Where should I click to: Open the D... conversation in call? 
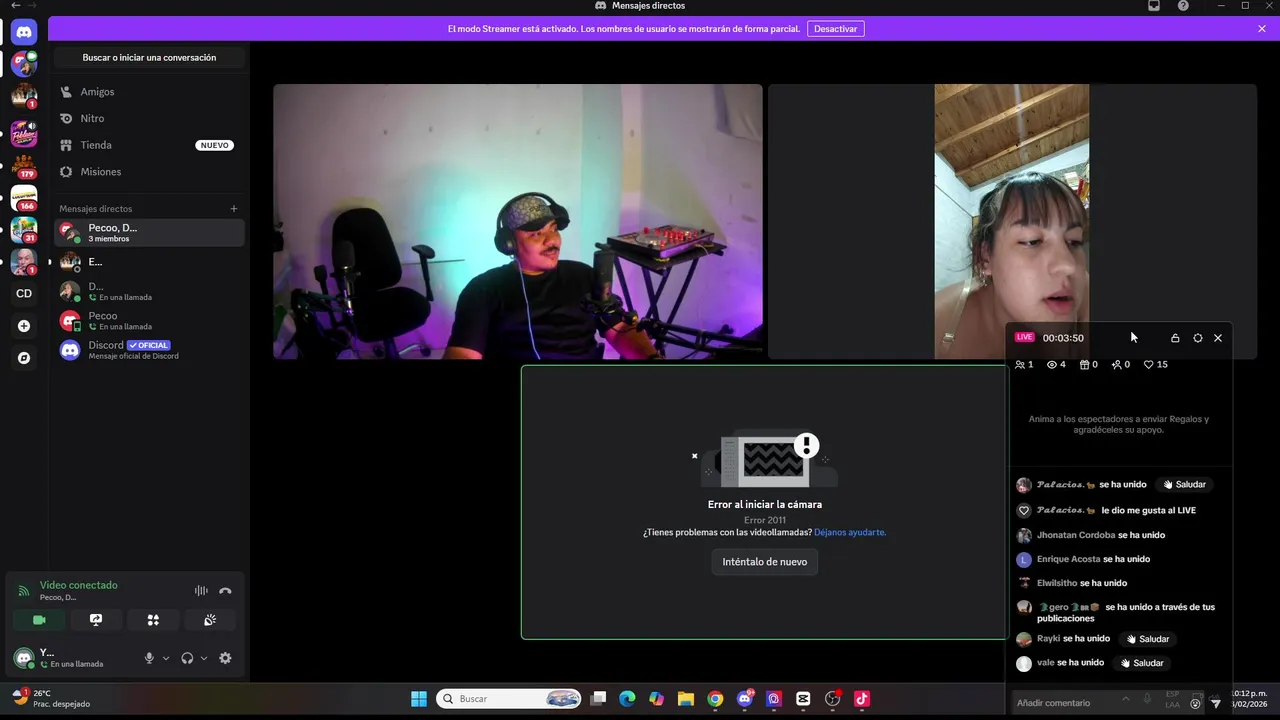point(149,291)
